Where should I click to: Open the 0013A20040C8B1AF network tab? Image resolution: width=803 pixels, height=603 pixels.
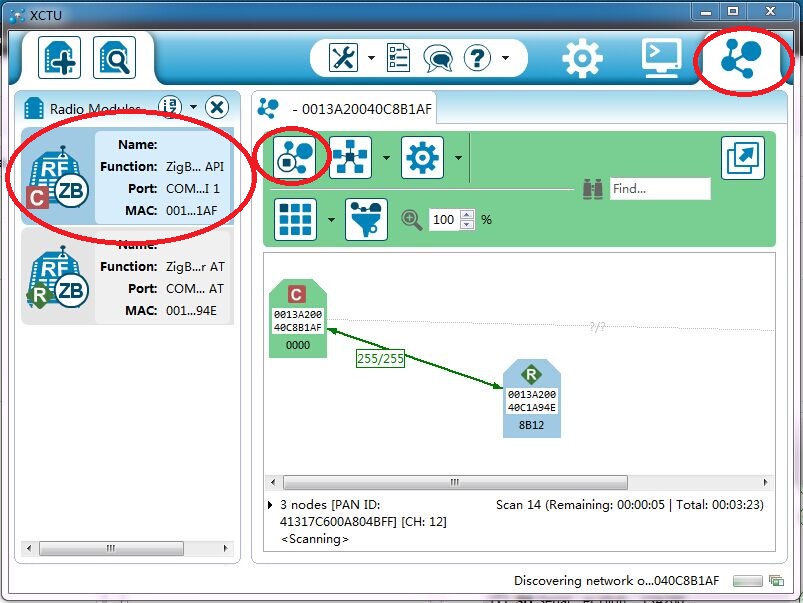pyautogui.click(x=345, y=109)
